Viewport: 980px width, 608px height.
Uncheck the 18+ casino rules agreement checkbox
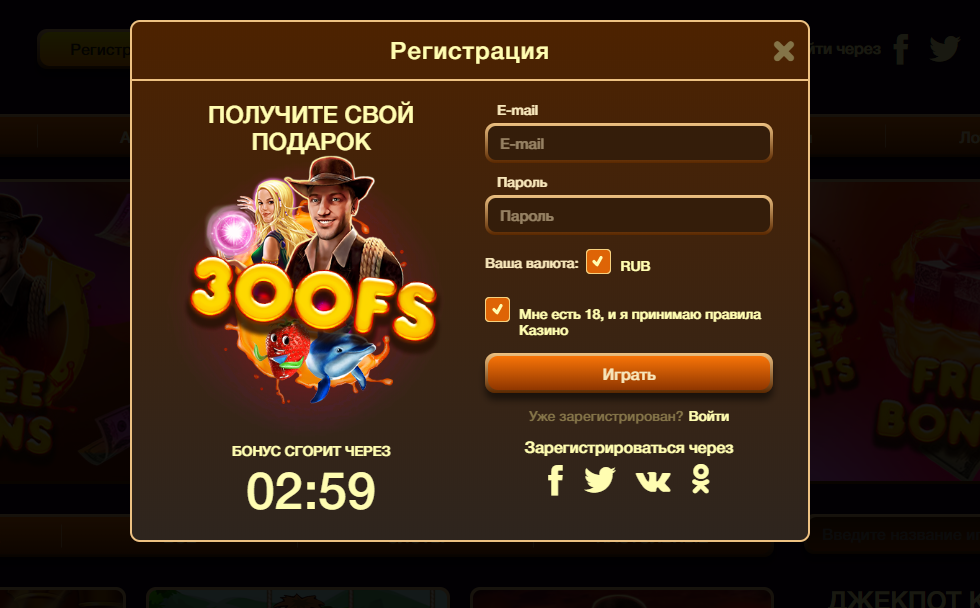(497, 310)
